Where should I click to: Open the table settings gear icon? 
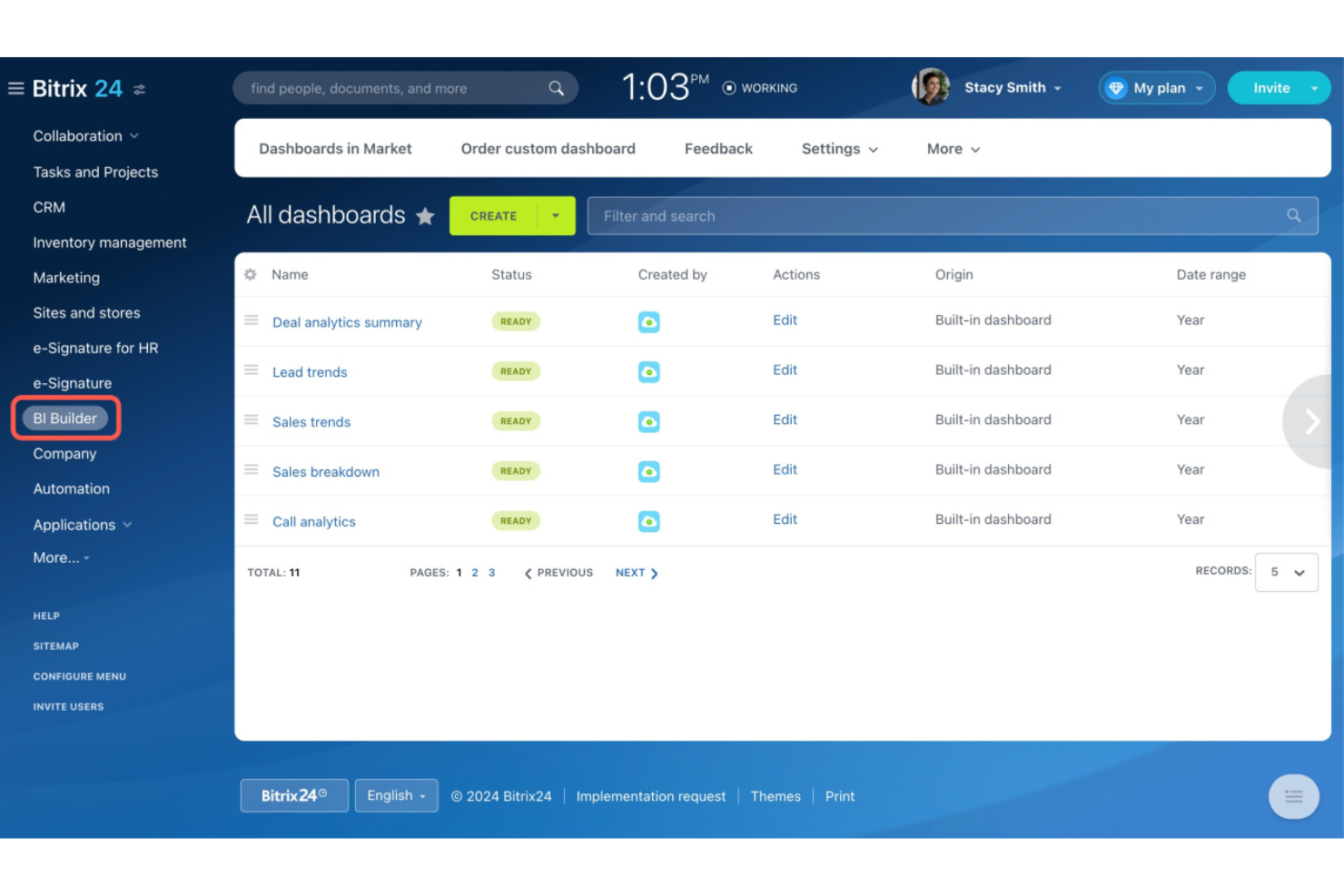251,274
